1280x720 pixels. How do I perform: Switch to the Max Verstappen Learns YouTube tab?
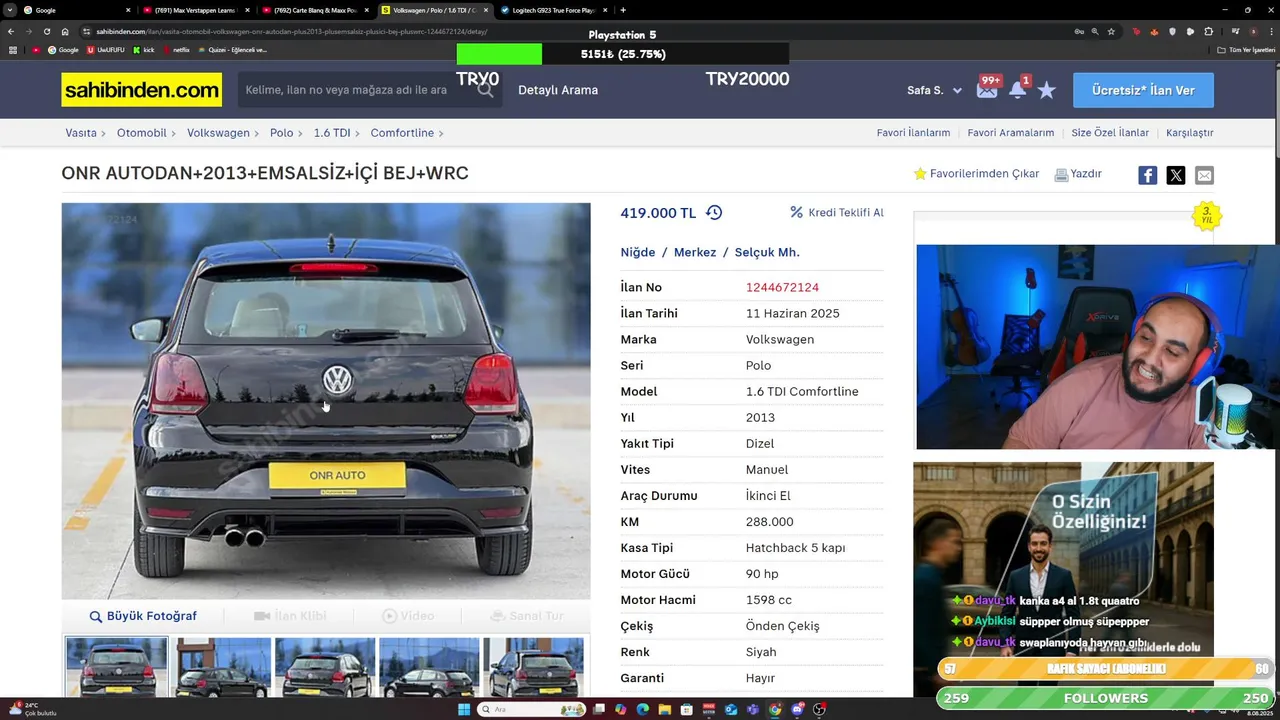(196, 10)
